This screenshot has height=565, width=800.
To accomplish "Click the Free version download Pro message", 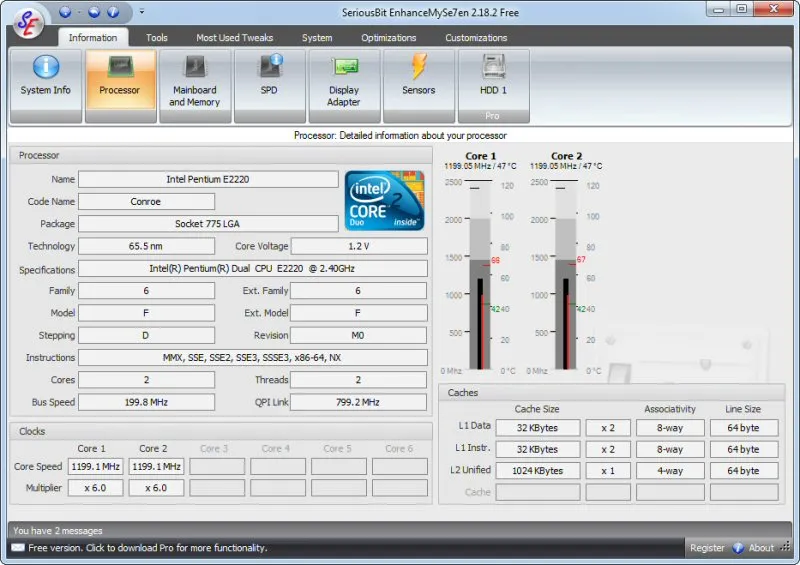I will click(x=147, y=548).
